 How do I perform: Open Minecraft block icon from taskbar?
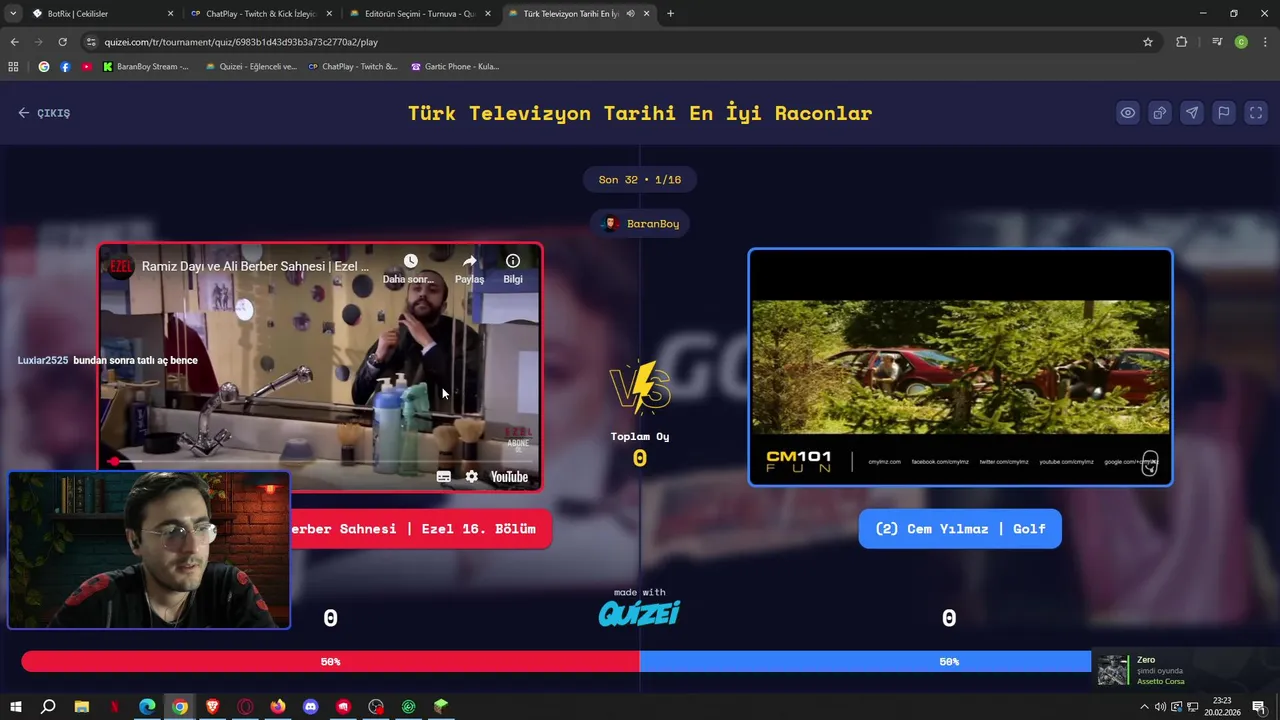pyautogui.click(x=441, y=707)
